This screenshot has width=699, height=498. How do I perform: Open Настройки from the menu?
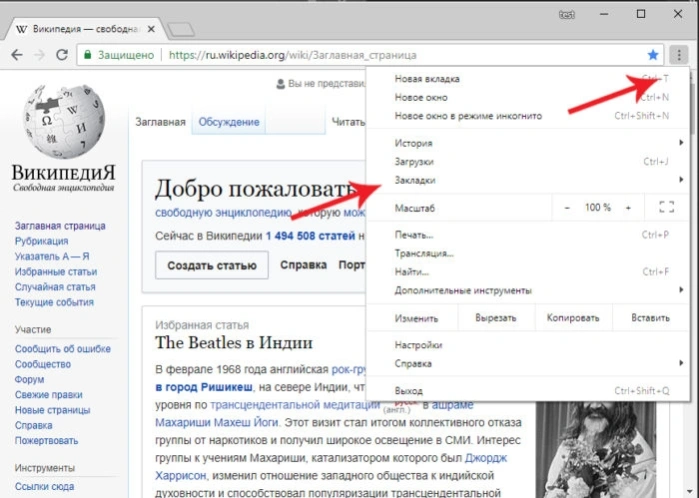click(x=528, y=345)
